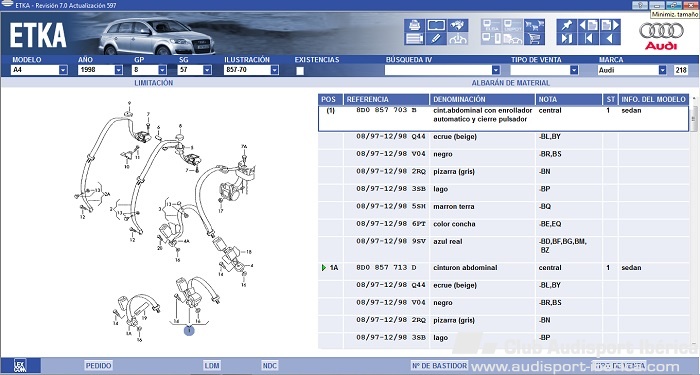Open the ALBARÁN DE MATERIAL section
Screen dimensions: 700x375
[511, 83]
